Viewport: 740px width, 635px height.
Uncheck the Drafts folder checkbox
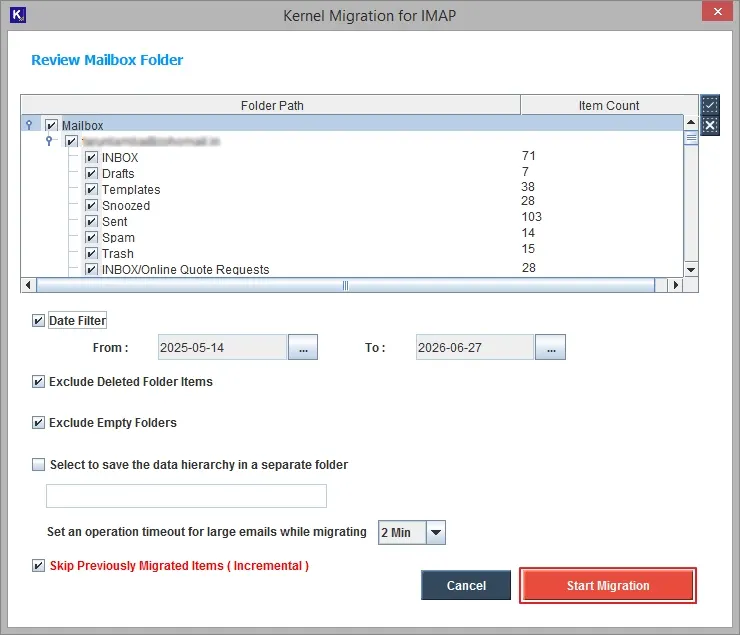pos(91,173)
